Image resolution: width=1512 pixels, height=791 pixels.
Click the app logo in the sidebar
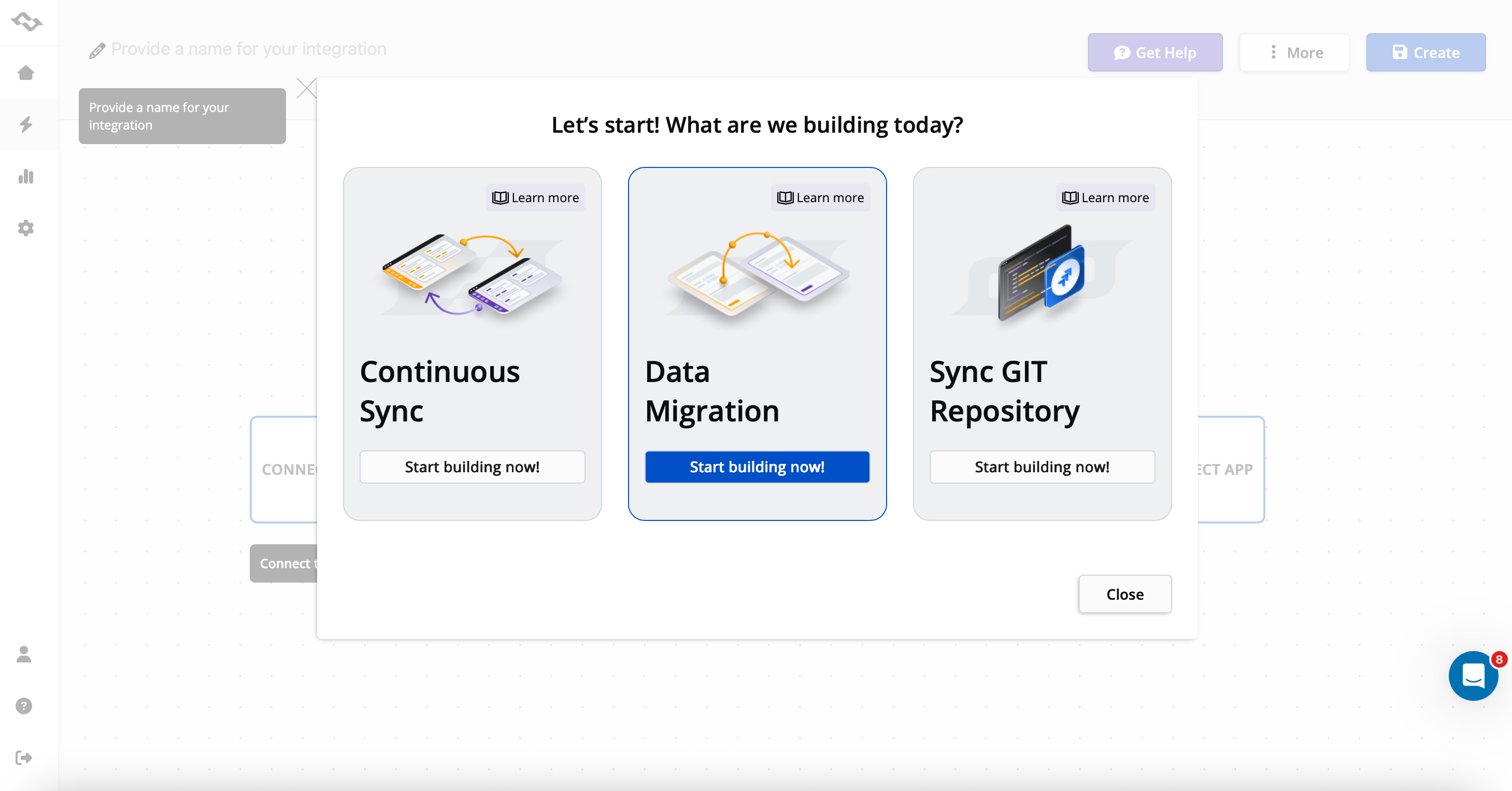point(26,22)
